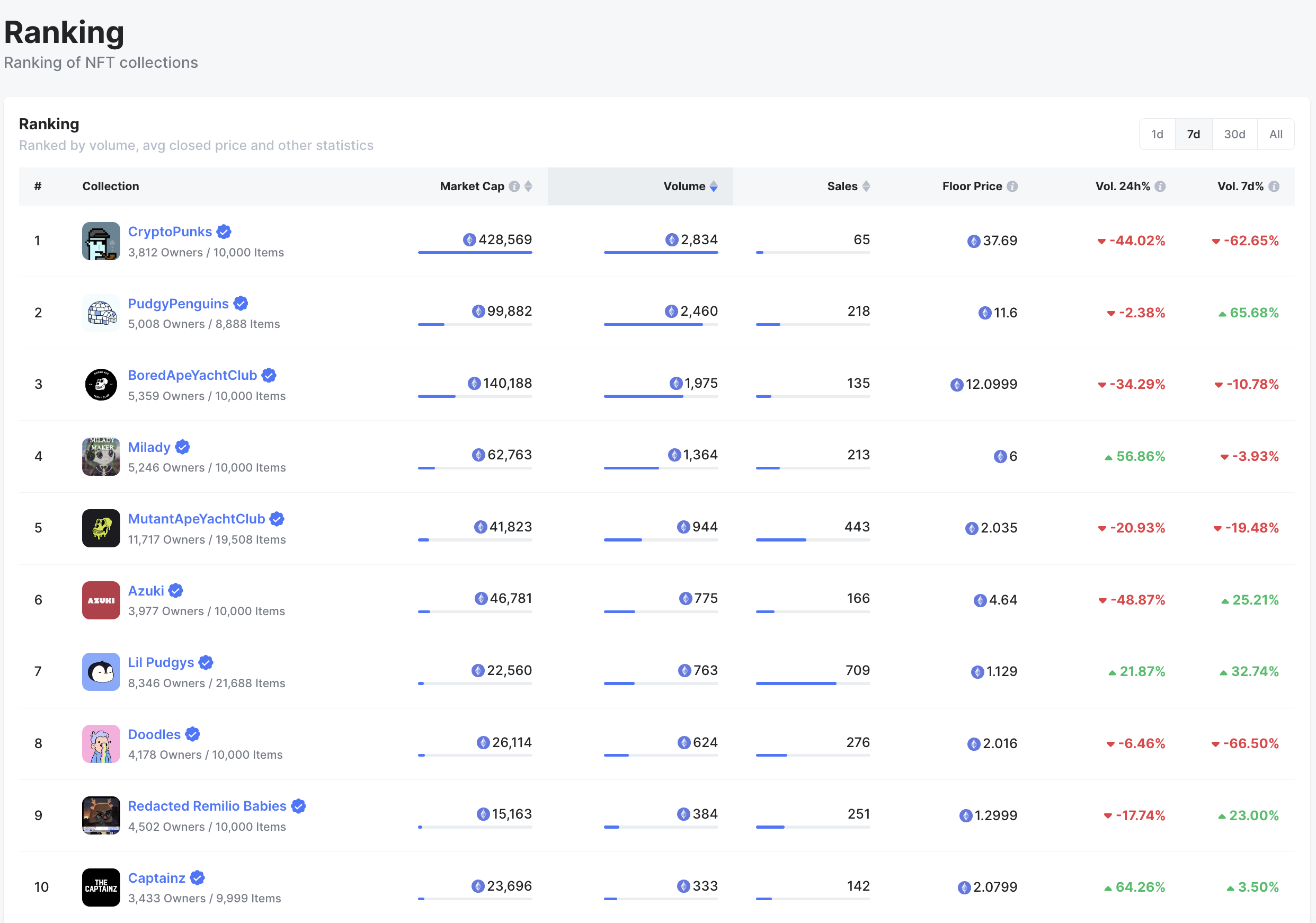Switch to the 1d time range
This screenshot has height=923, width=1316.
[x=1157, y=134]
